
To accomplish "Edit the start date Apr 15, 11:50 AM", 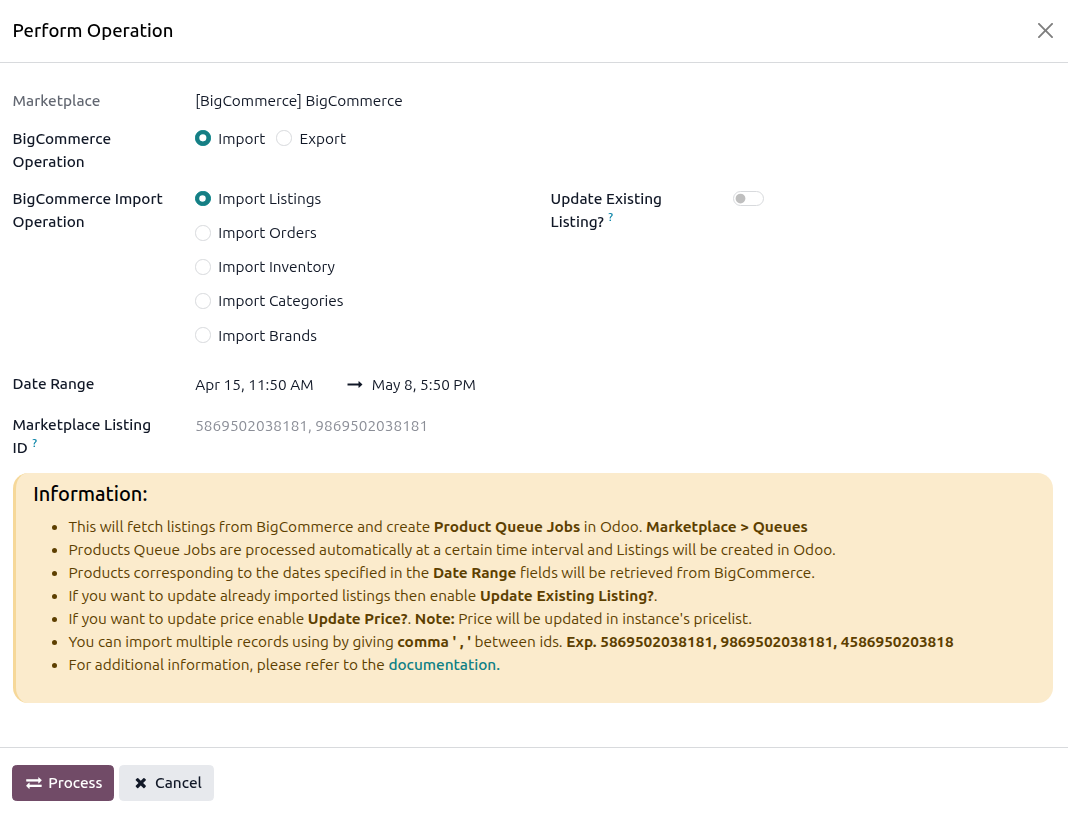I will pos(255,385).
